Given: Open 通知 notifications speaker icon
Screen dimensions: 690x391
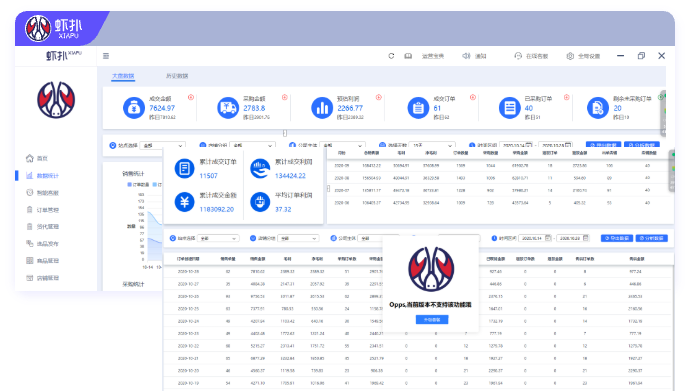Looking at the screenshot, I should (466, 56).
